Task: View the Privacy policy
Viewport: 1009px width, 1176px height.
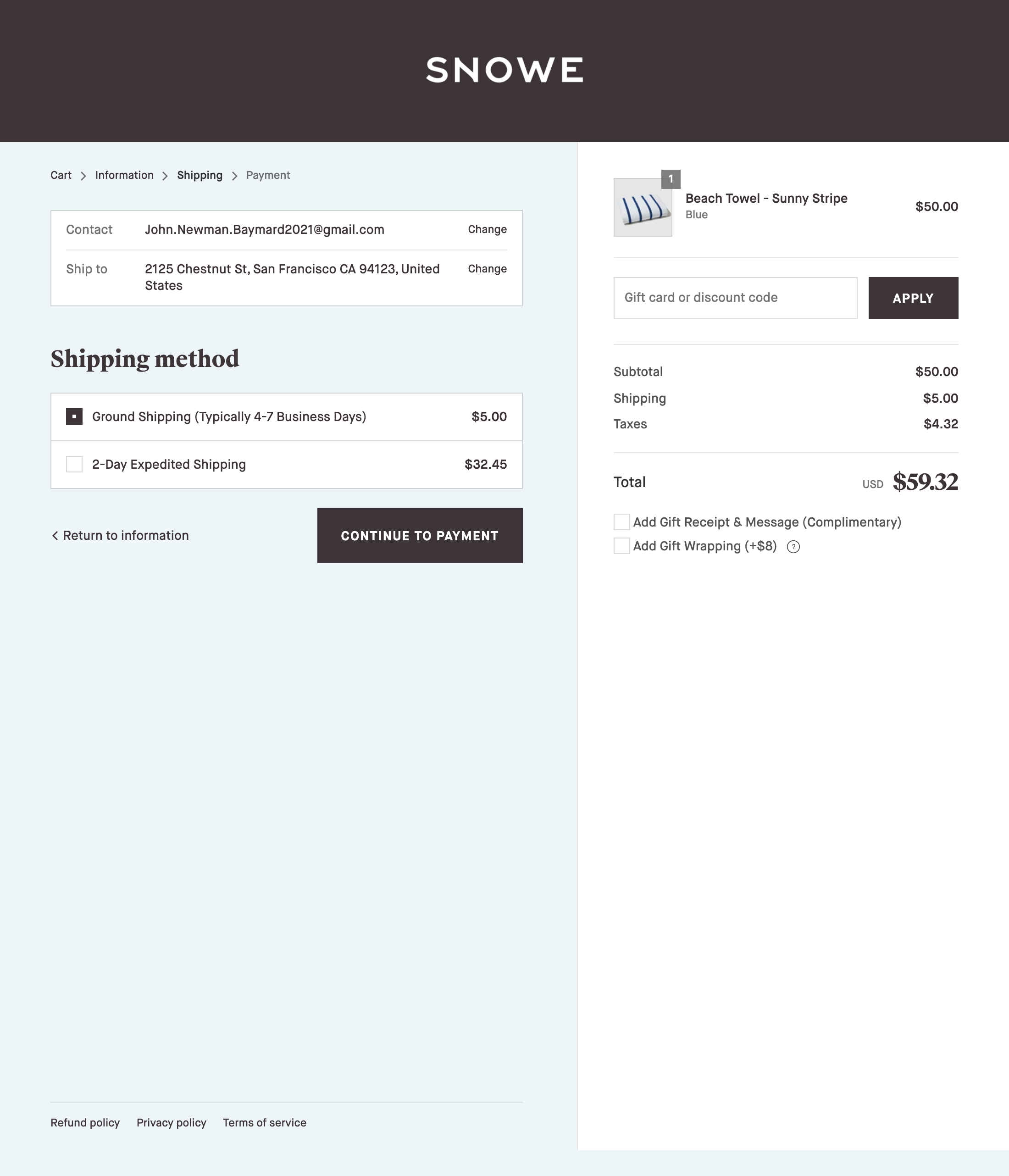Action: 172,1123
